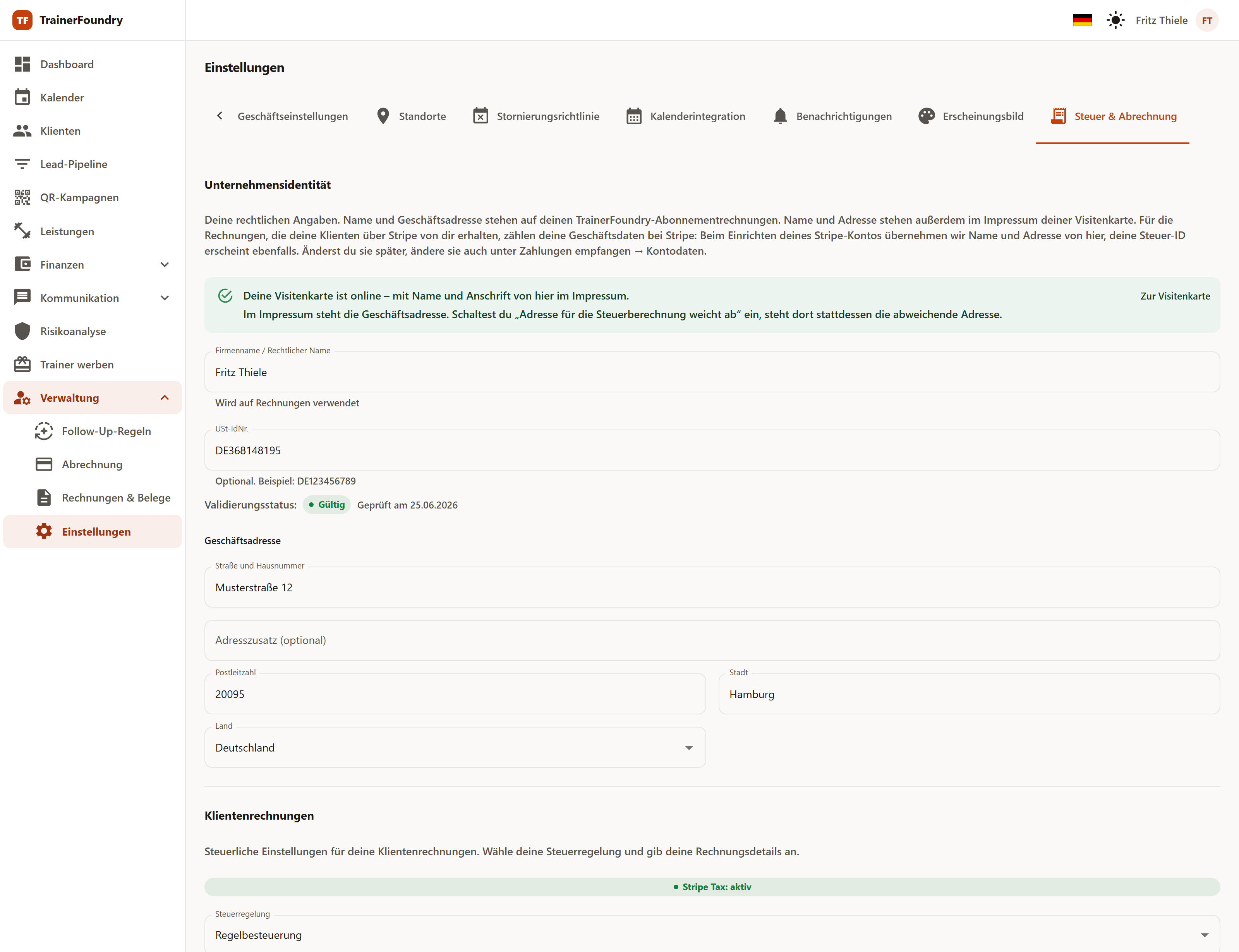Follow the Zur Visitenkarte link

[1175, 296]
